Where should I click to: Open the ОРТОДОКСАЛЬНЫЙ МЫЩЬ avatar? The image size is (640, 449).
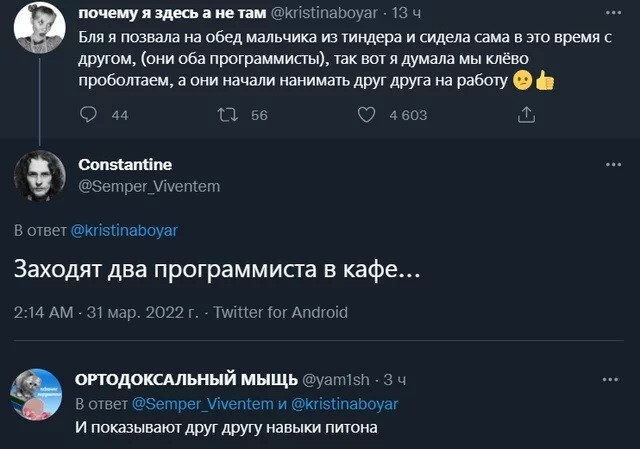pyautogui.click(x=39, y=393)
